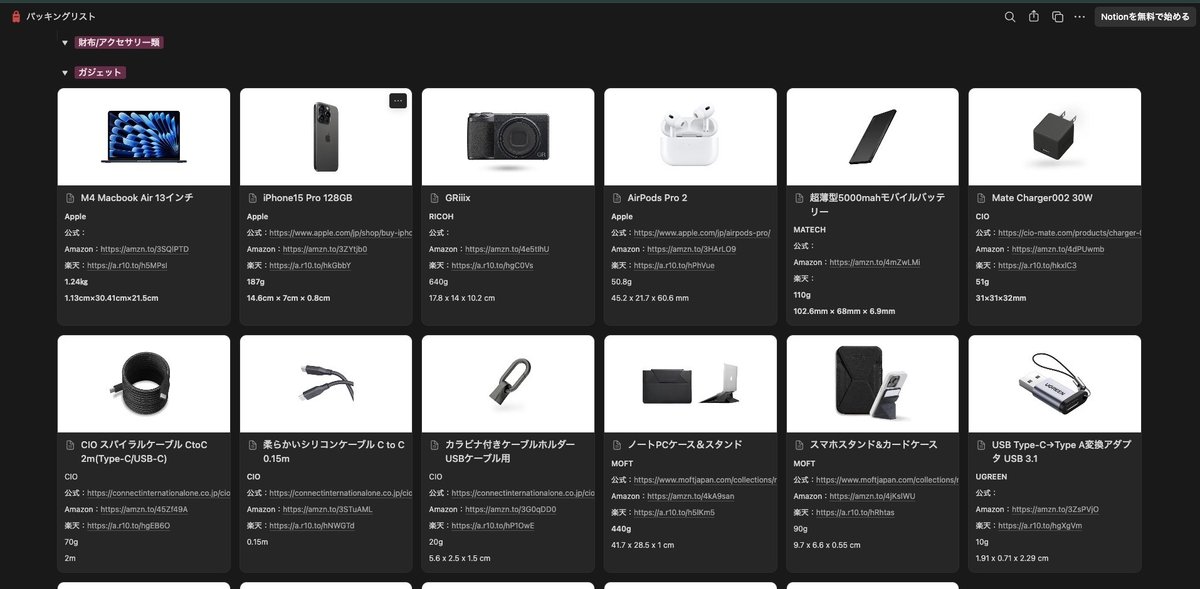Open the Mate Charger002 30W card title
Image resolution: width=1200 pixels, height=589 pixels.
1042,198
